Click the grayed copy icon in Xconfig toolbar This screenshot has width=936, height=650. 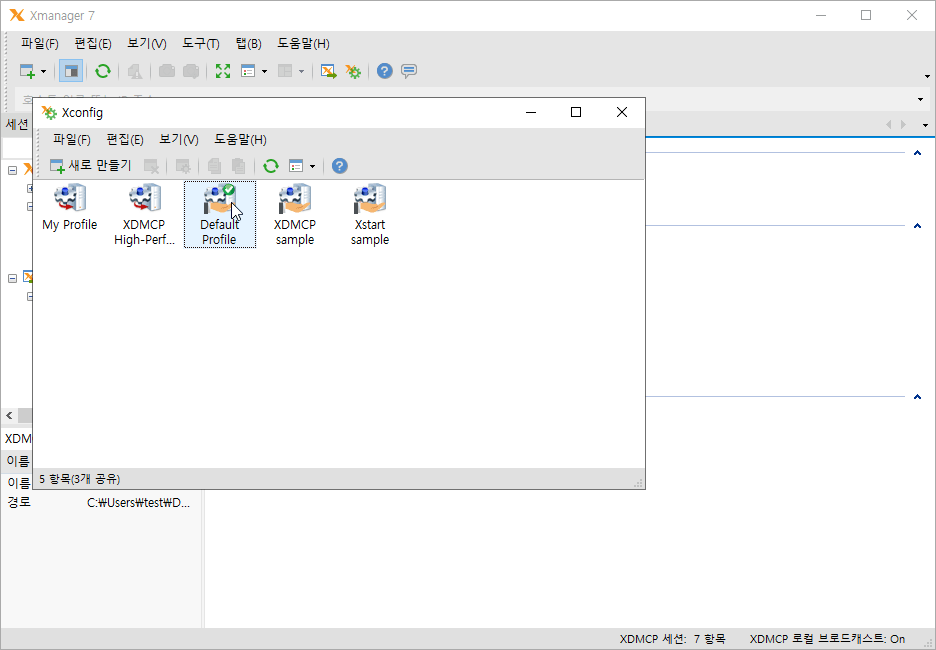[214, 166]
